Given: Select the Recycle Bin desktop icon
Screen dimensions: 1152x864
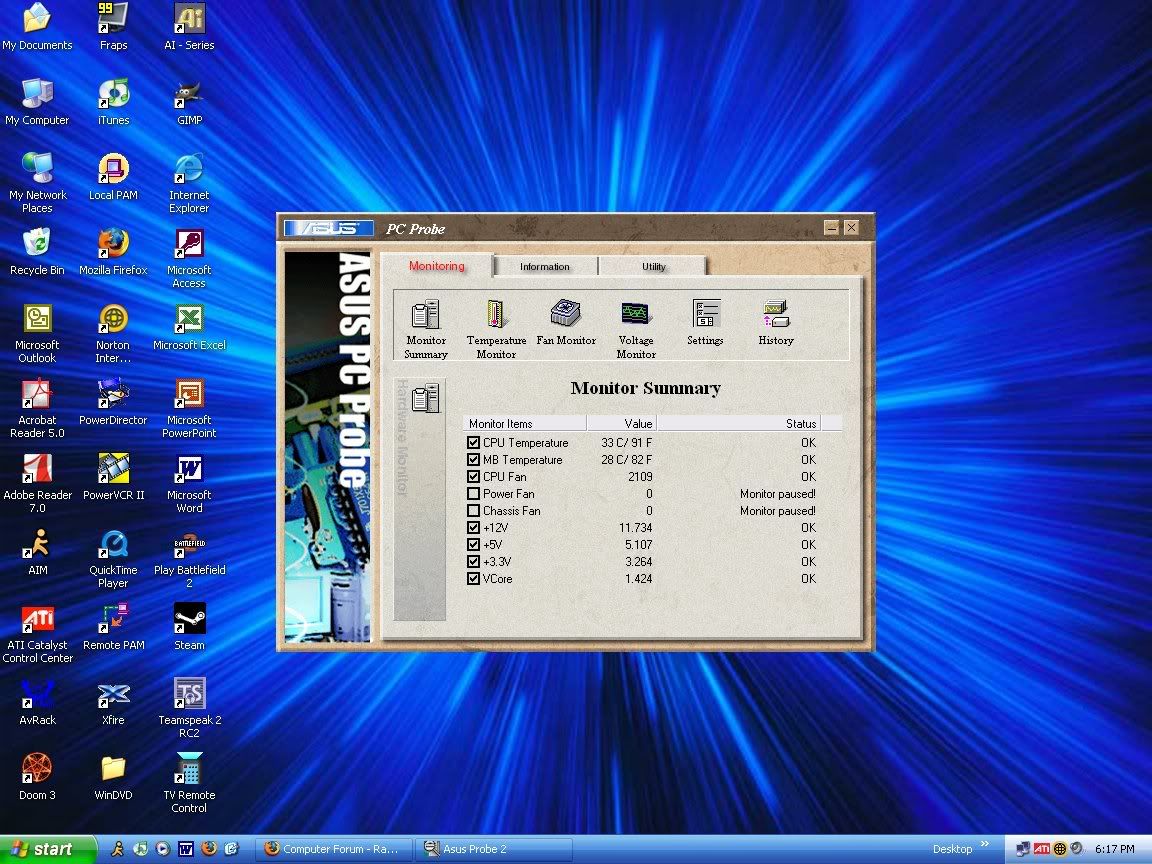Looking at the screenshot, I should pyautogui.click(x=37, y=252).
